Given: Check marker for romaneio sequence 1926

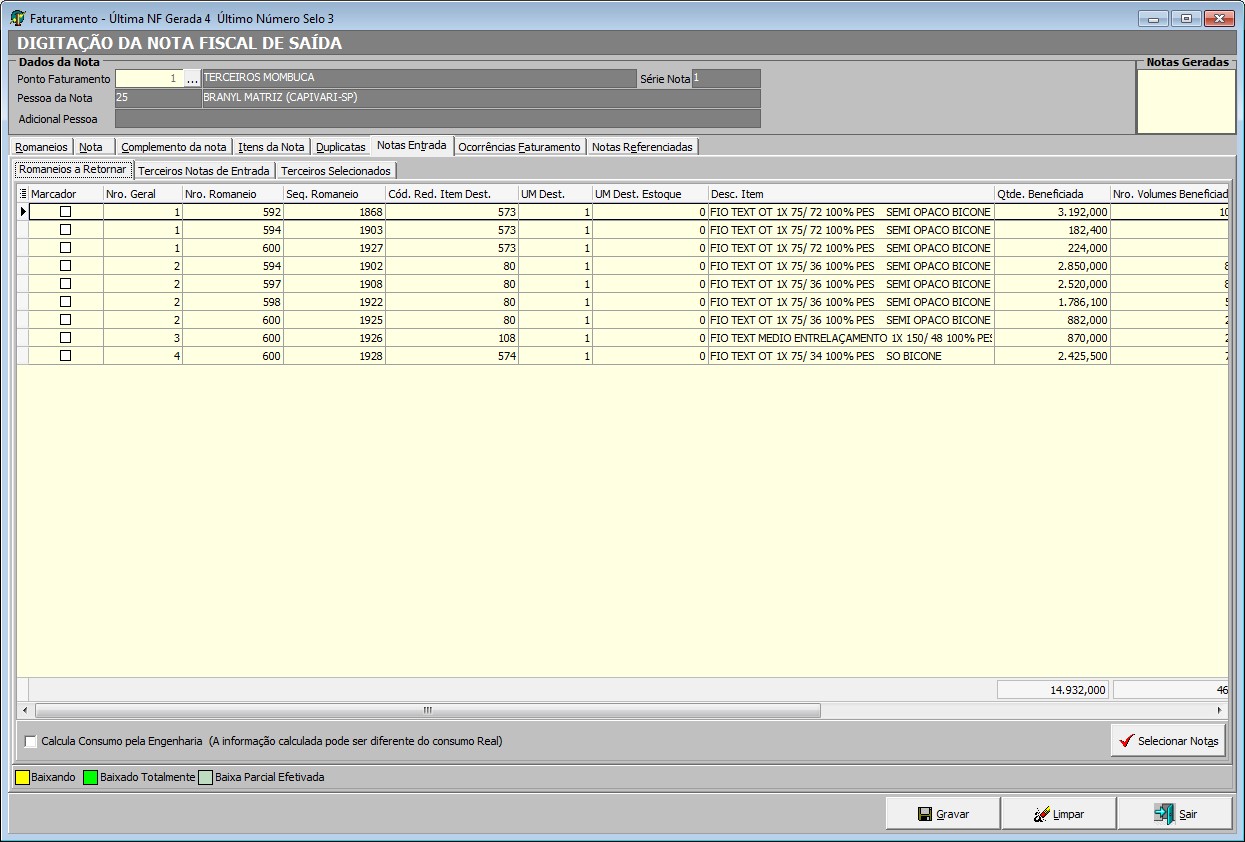Looking at the screenshot, I should point(66,338).
